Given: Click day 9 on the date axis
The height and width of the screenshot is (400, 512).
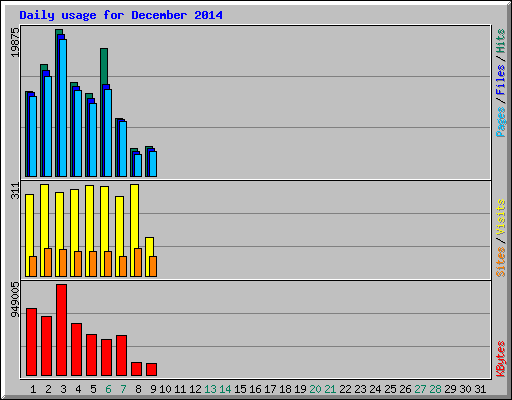Looking at the screenshot, I should coord(153,389).
